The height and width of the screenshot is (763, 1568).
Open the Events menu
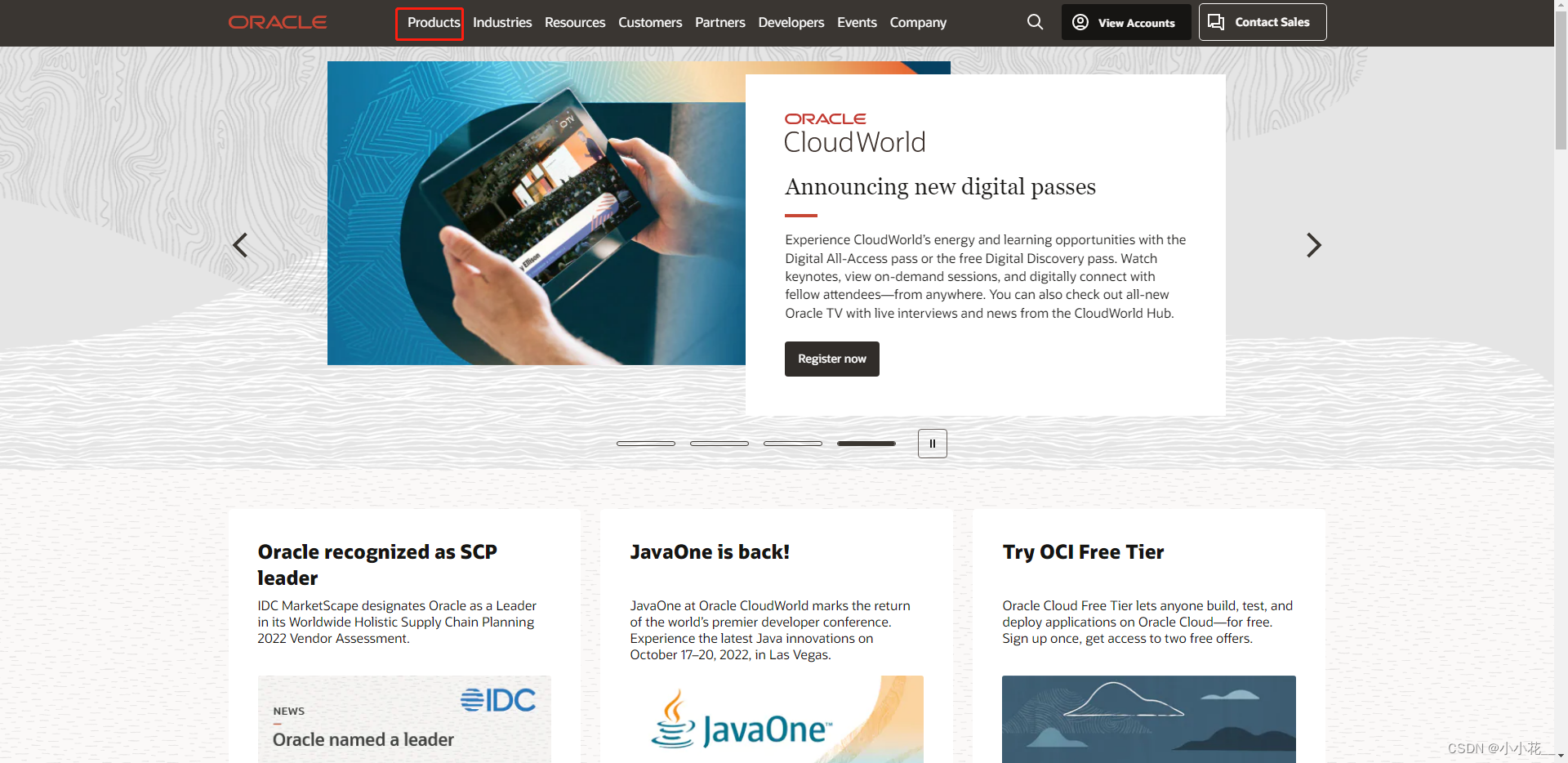(x=857, y=23)
